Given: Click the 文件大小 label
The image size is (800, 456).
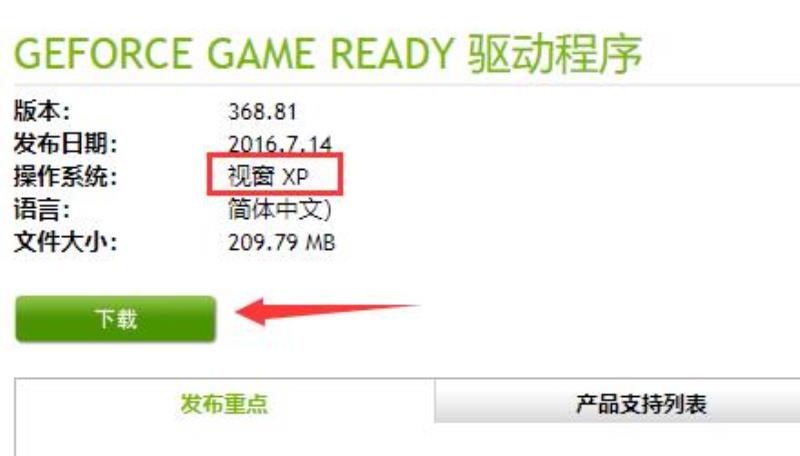Looking at the screenshot, I should pyautogui.click(x=65, y=242).
